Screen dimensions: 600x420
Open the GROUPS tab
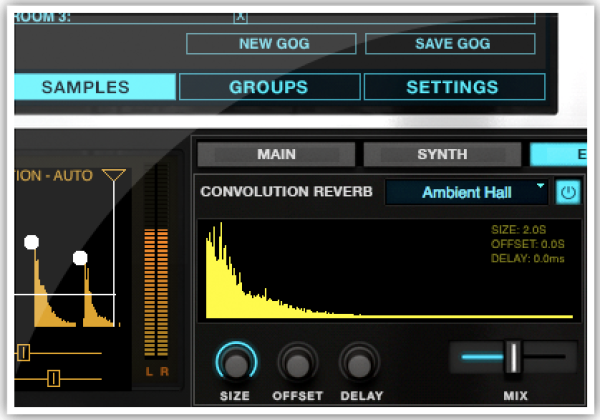pos(268,87)
